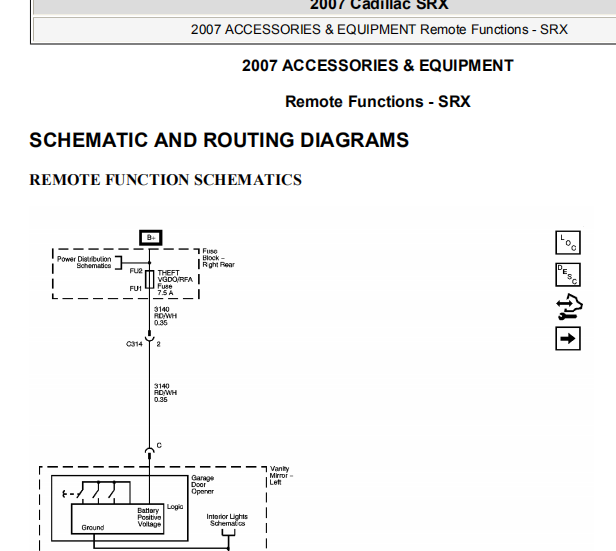Click the Garage Door Opener label
The width and height of the screenshot is (616, 551).
(x=203, y=485)
